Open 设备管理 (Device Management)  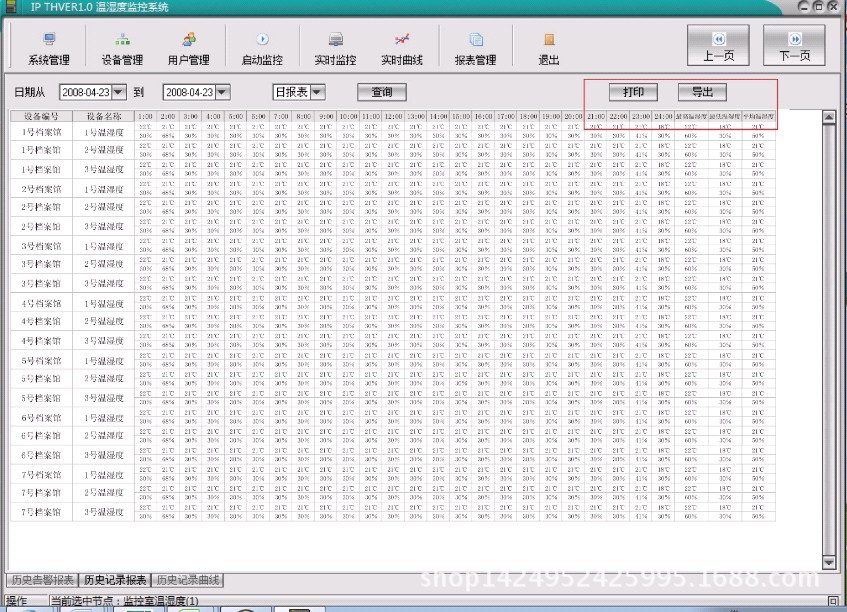tap(124, 47)
